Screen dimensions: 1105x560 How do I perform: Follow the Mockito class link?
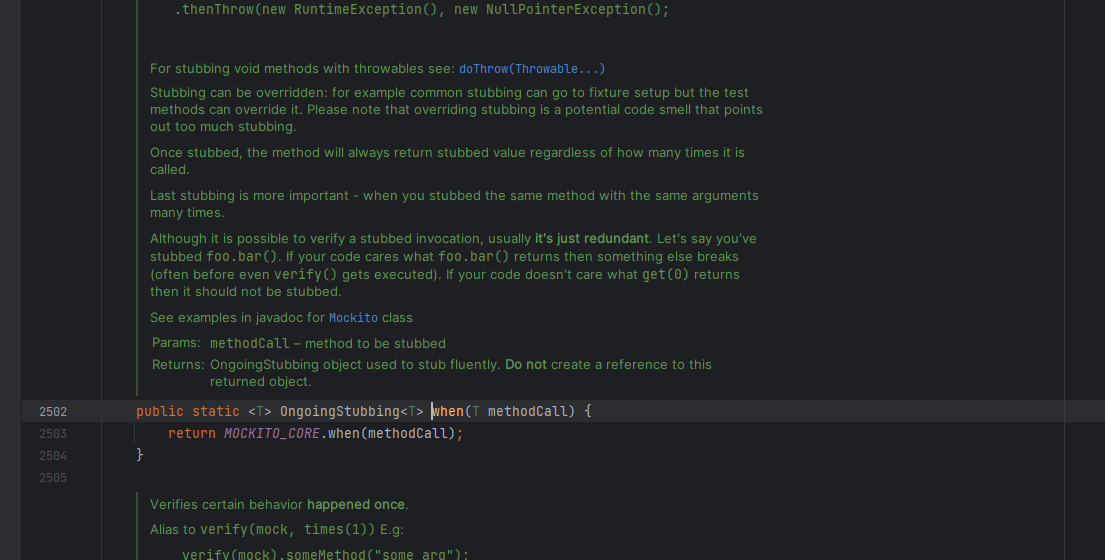353,318
